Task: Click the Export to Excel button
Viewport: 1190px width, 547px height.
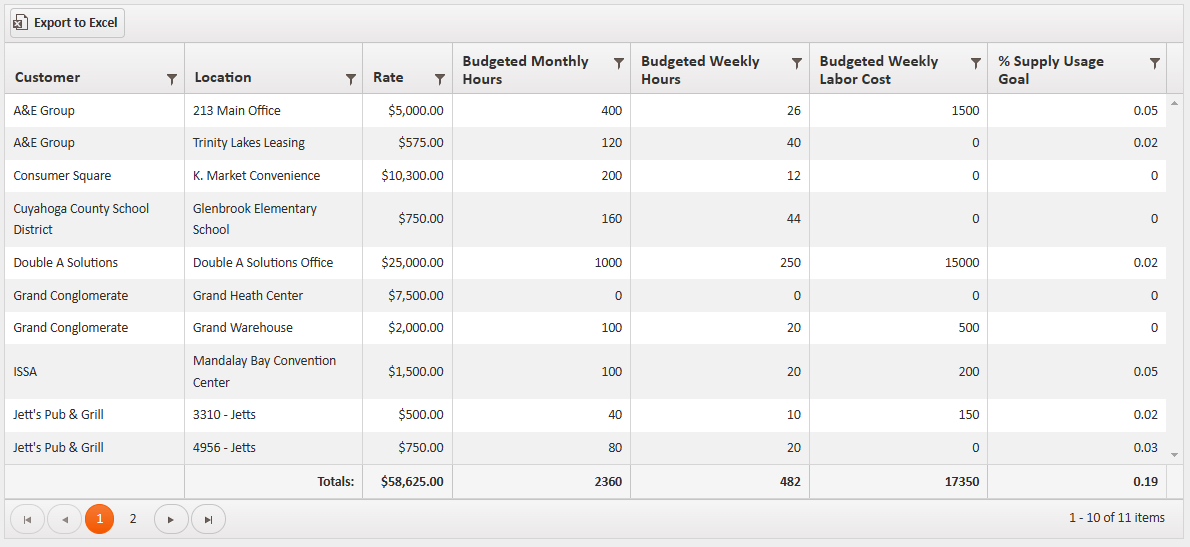Action: (x=67, y=23)
